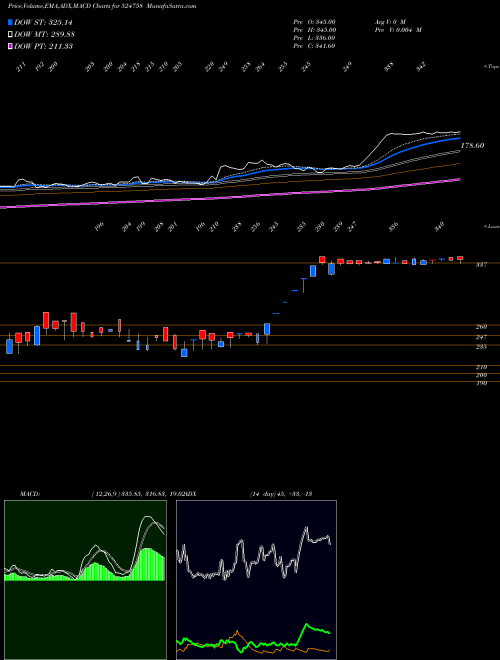
Task: Click the magenta DOW PT legend square
Action: pos(11,46)
